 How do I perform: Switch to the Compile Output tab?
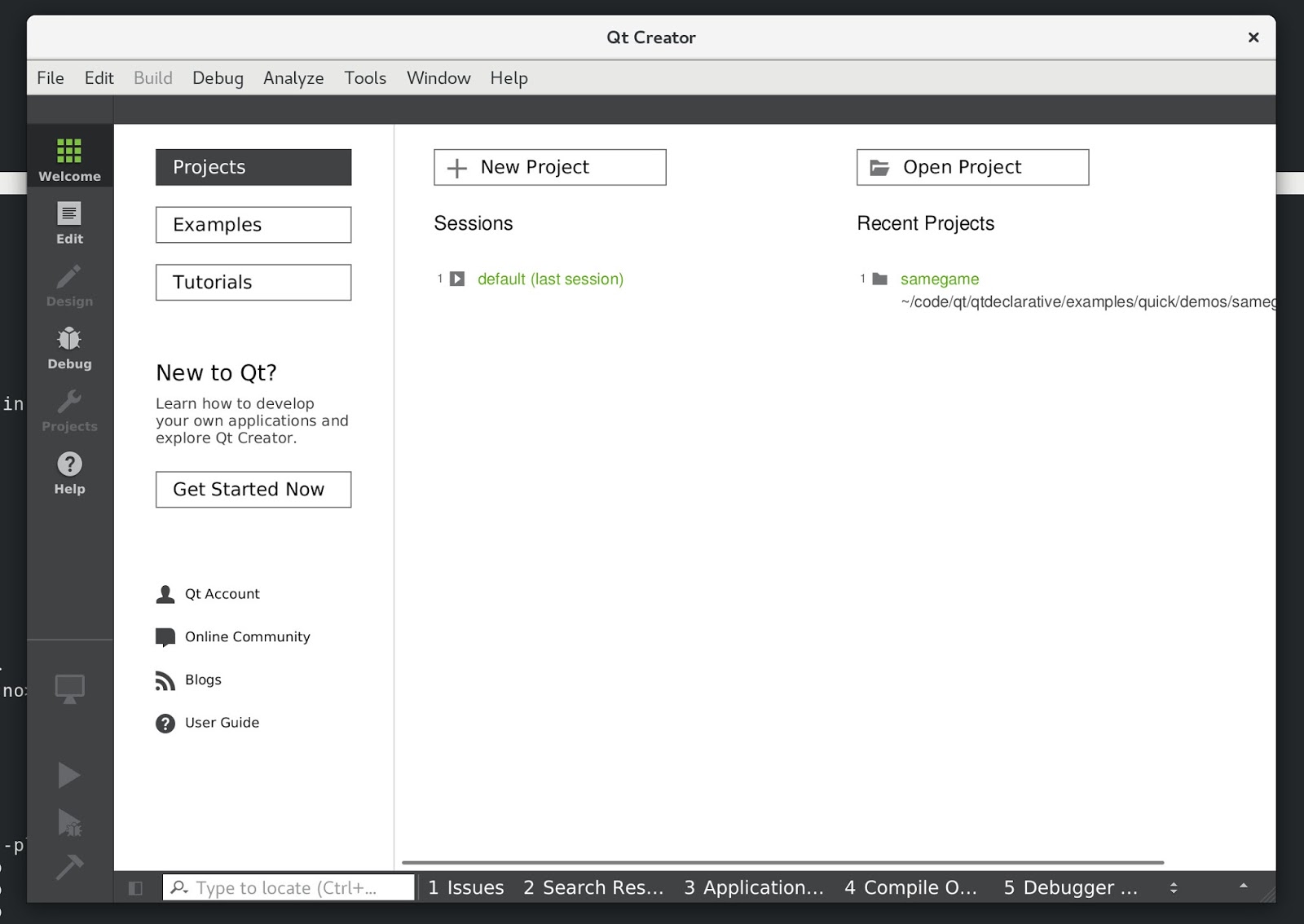pos(911,887)
